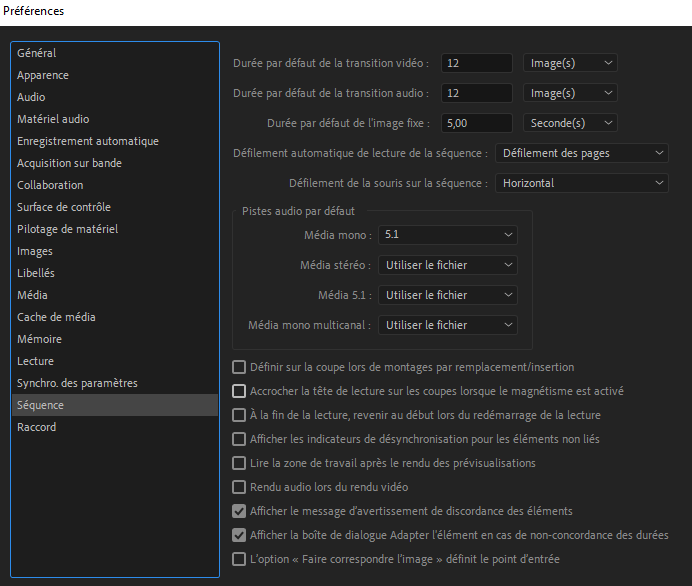Expand Défilement automatique de lecture dropdown
The height and width of the screenshot is (586, 692).
point(582,153)
